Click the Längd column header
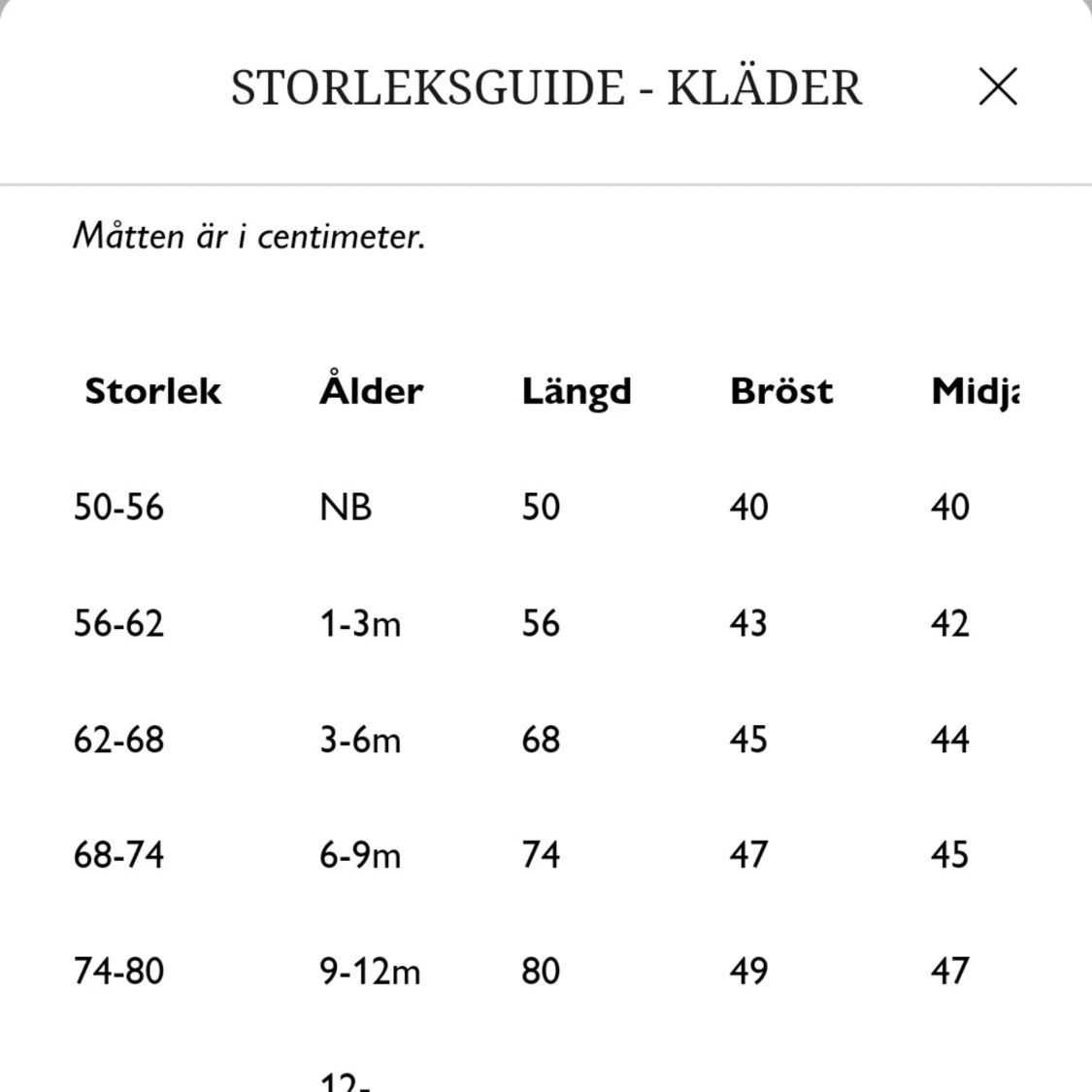 pos(577,391)
